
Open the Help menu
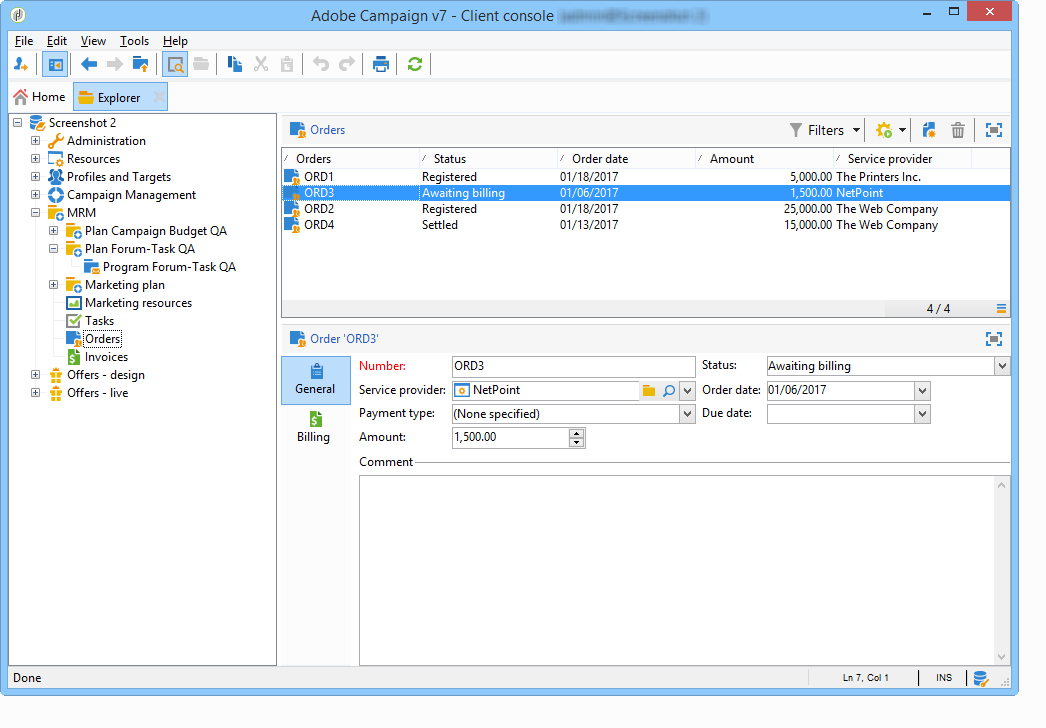pos(175,41)
